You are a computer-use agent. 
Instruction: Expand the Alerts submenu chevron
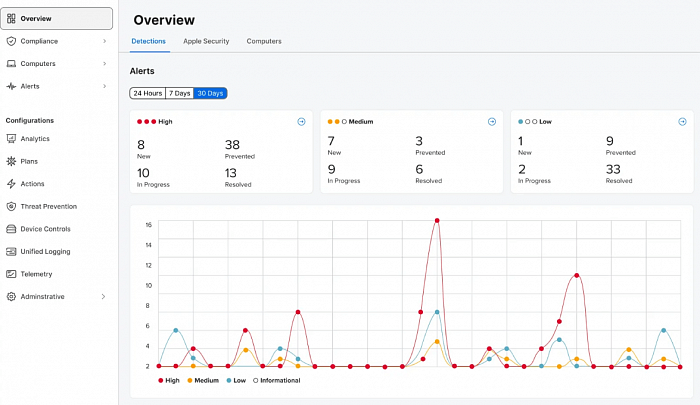104,86
